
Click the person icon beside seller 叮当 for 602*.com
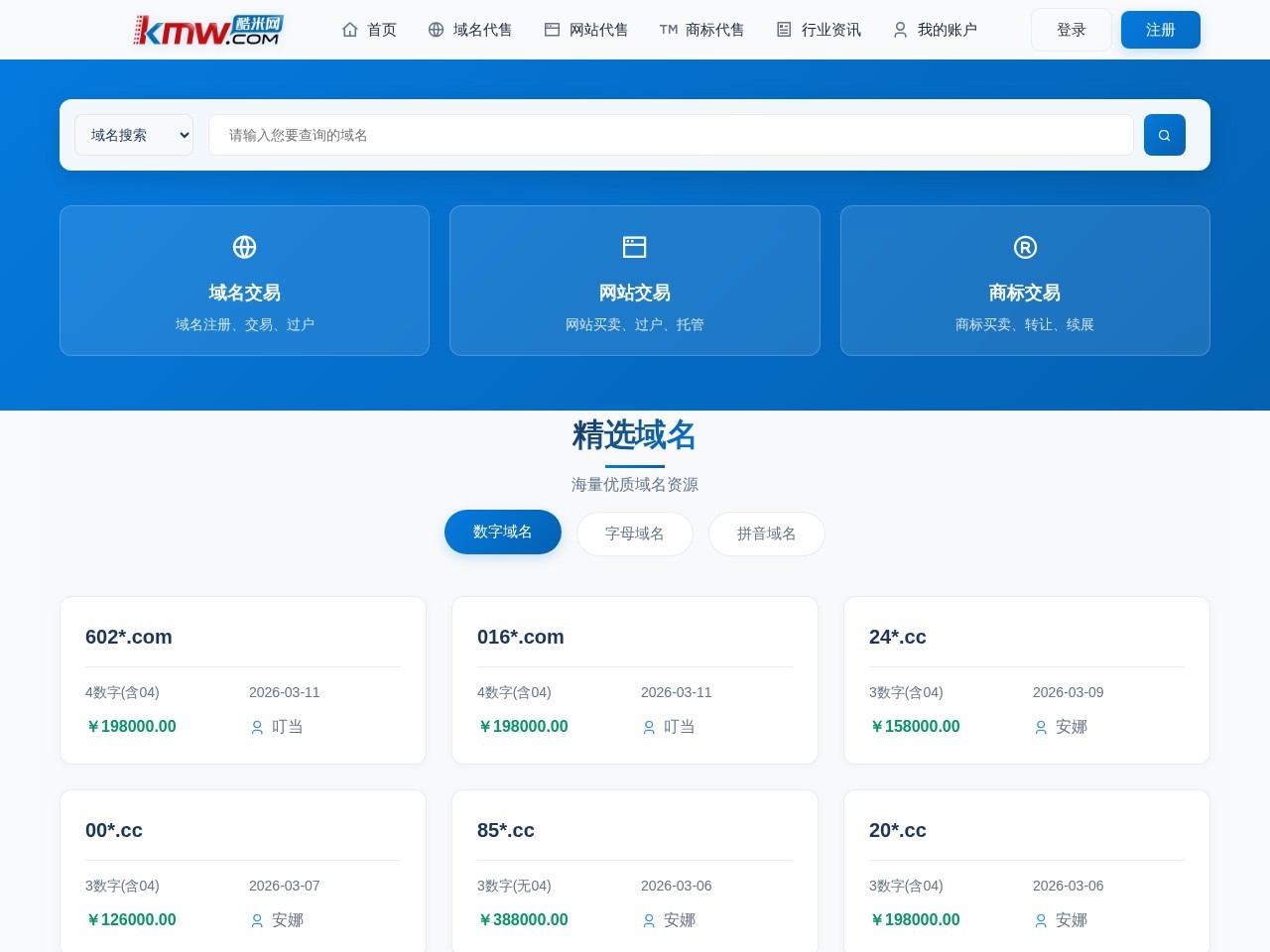coord(257,727)
